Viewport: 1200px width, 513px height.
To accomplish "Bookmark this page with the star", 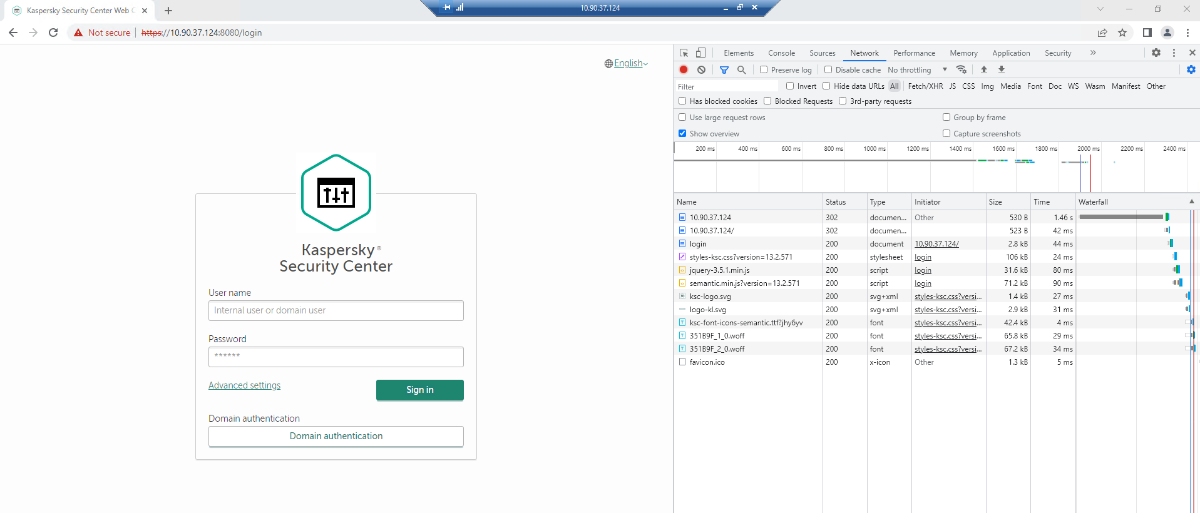I will [1123, 32].
